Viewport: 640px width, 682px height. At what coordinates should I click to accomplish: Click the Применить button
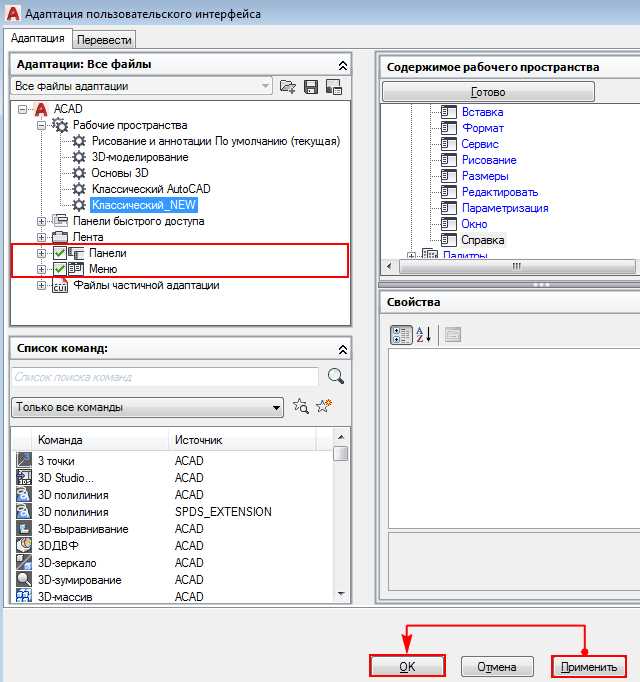click(x=589, y=666)
